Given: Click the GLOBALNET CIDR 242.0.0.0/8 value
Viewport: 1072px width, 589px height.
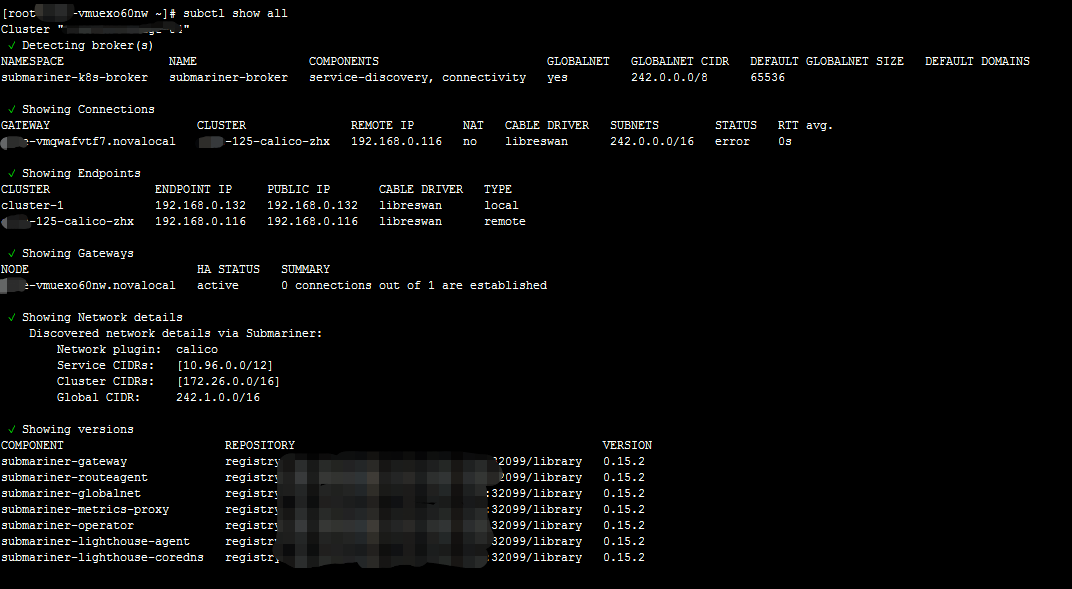Looking at the screenshot, I should click(666, 77).
